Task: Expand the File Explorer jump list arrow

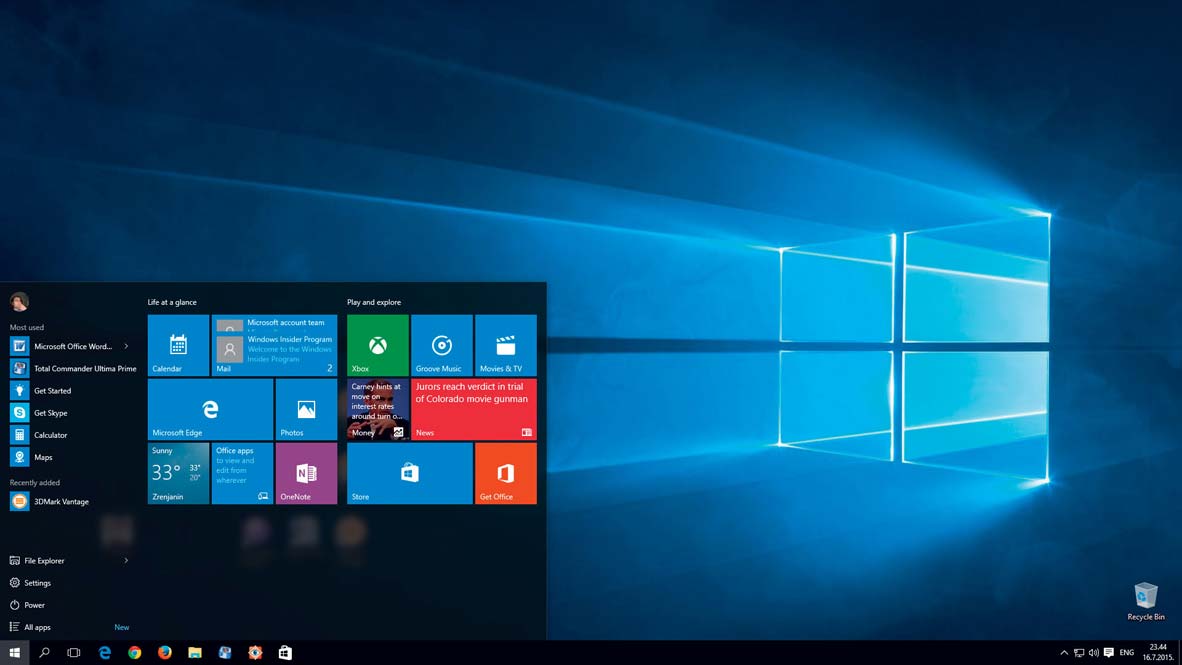Action: [126, 561]
